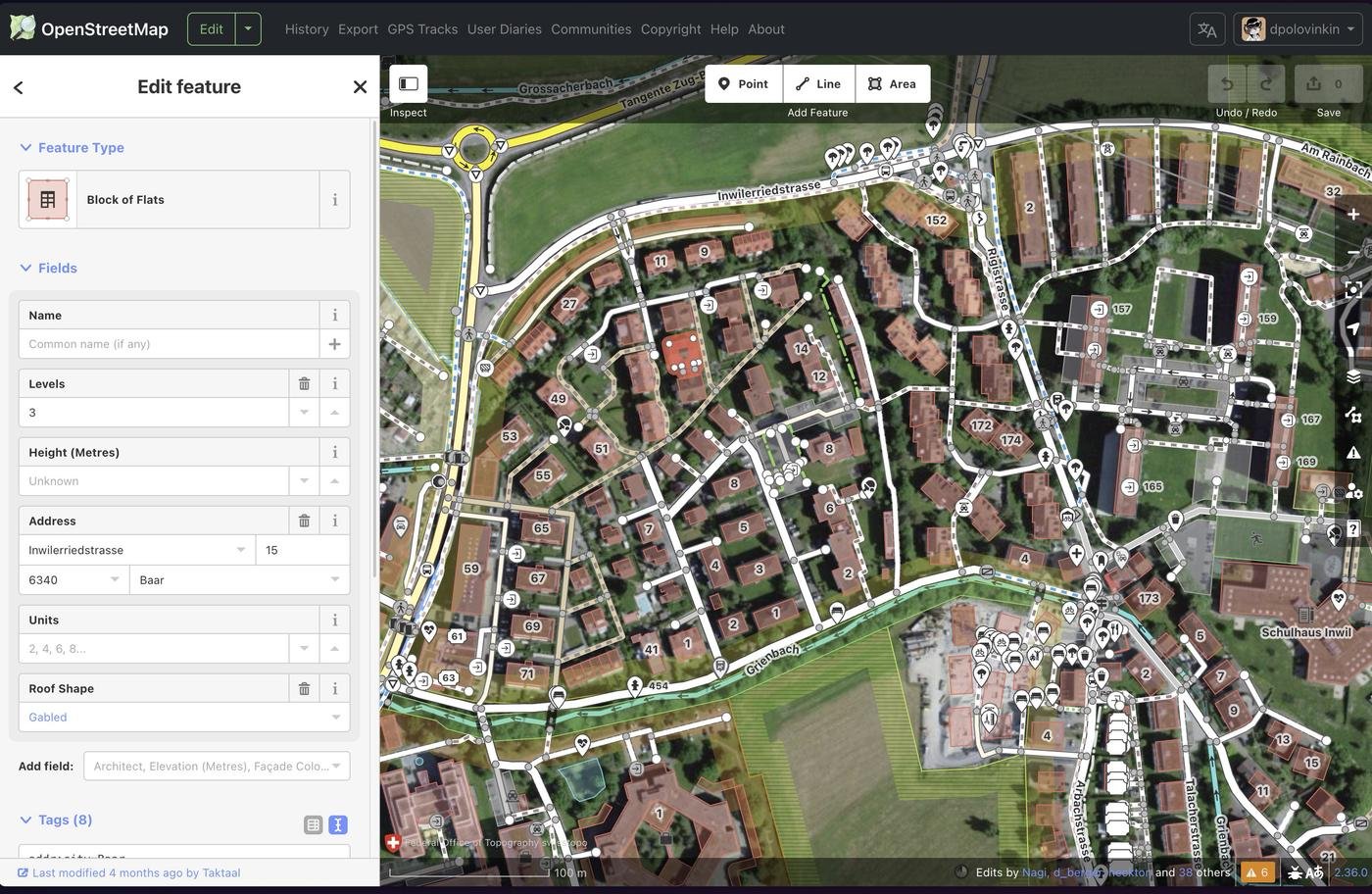This screenshot has height=894, width=1372.
Task: Open the Add field combo box
Action: 217,766
